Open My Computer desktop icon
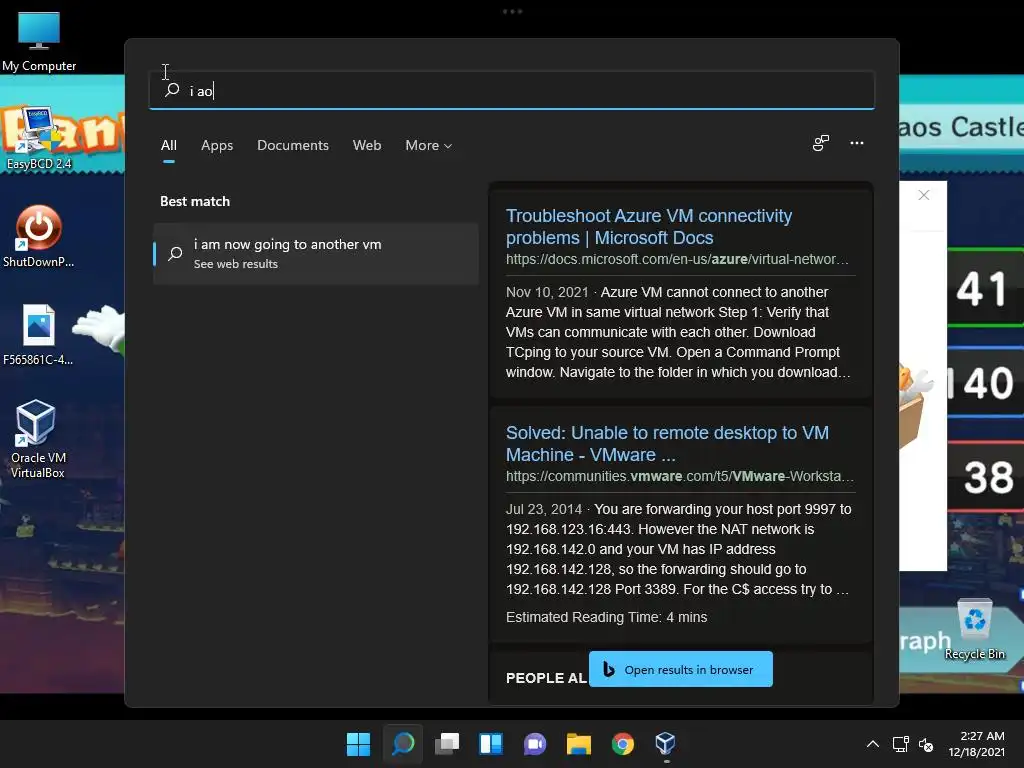The height and width of the screenshot is (768, 1024). pos(39,40)
